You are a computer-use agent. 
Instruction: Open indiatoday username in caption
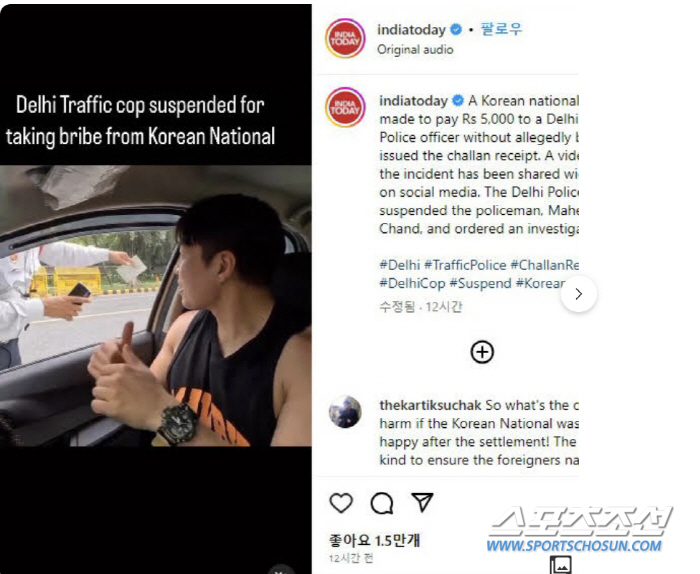coord(413,101)
